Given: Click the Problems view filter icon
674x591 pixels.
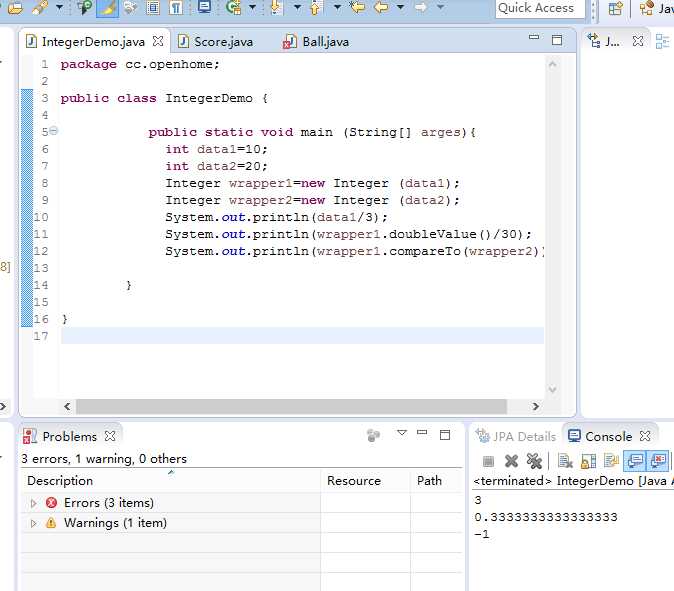Looking at the screenshot, I should click(373, 435).
